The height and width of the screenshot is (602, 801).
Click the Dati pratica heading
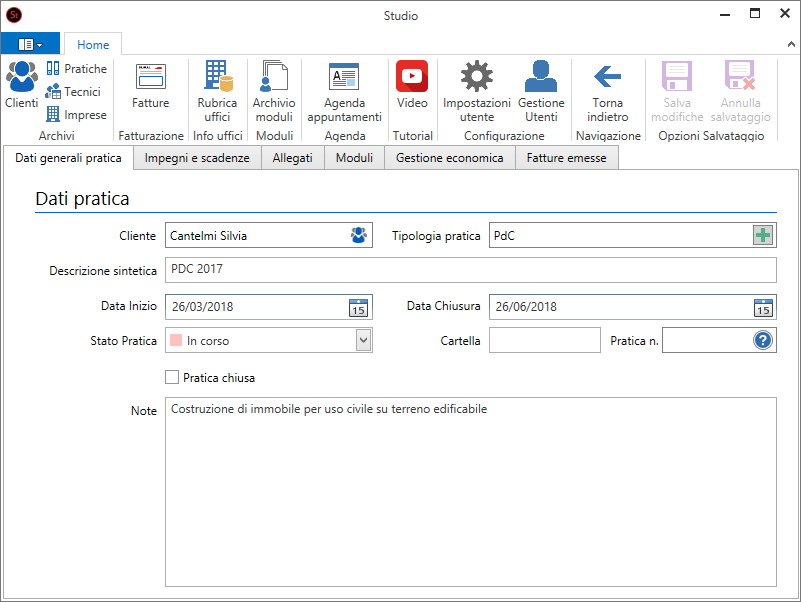[82, 199]
